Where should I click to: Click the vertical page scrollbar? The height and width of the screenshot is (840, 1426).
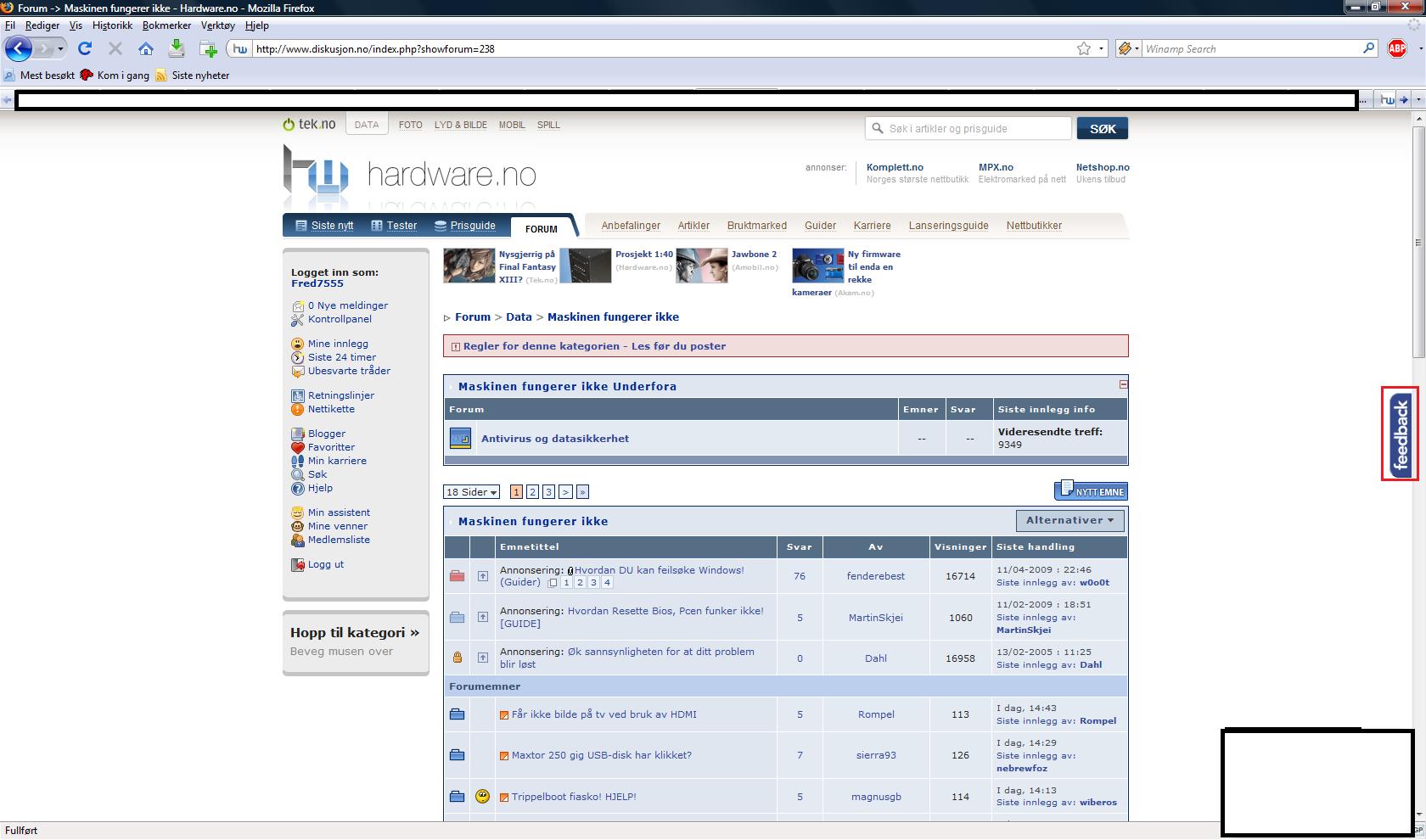(1418, 242)
